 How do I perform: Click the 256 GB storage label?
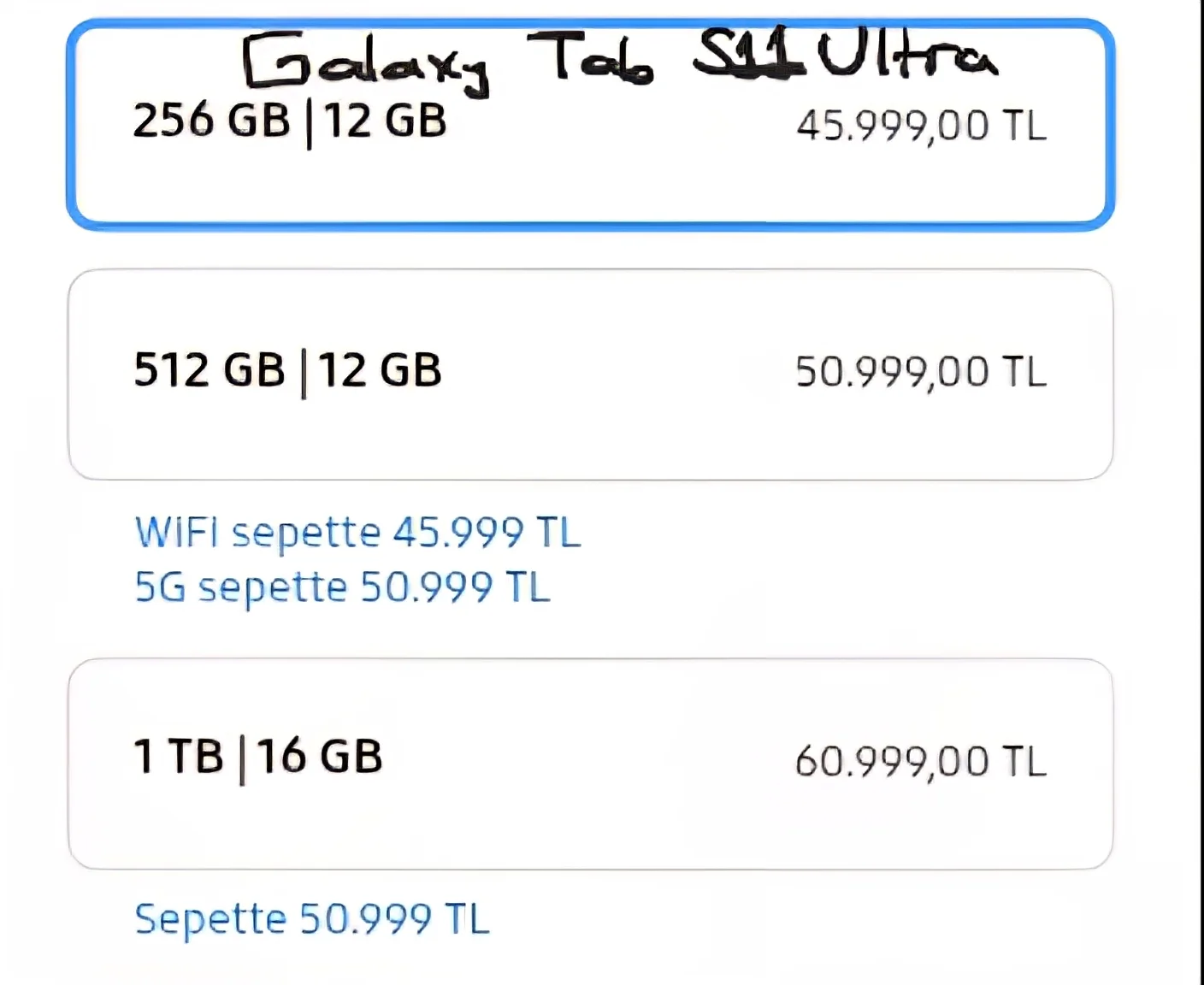point(211,120)
